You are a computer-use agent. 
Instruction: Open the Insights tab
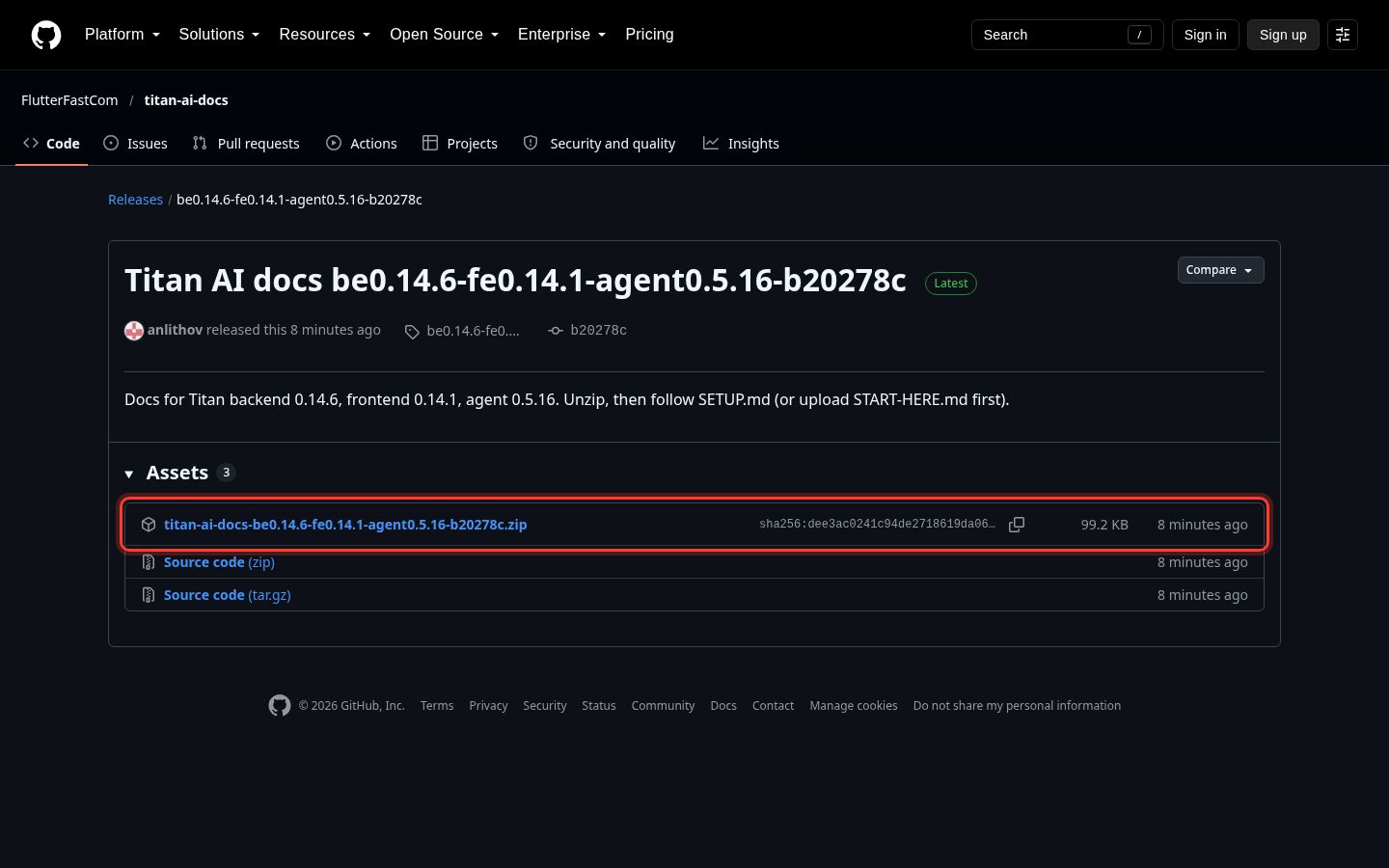pos(741,144)
